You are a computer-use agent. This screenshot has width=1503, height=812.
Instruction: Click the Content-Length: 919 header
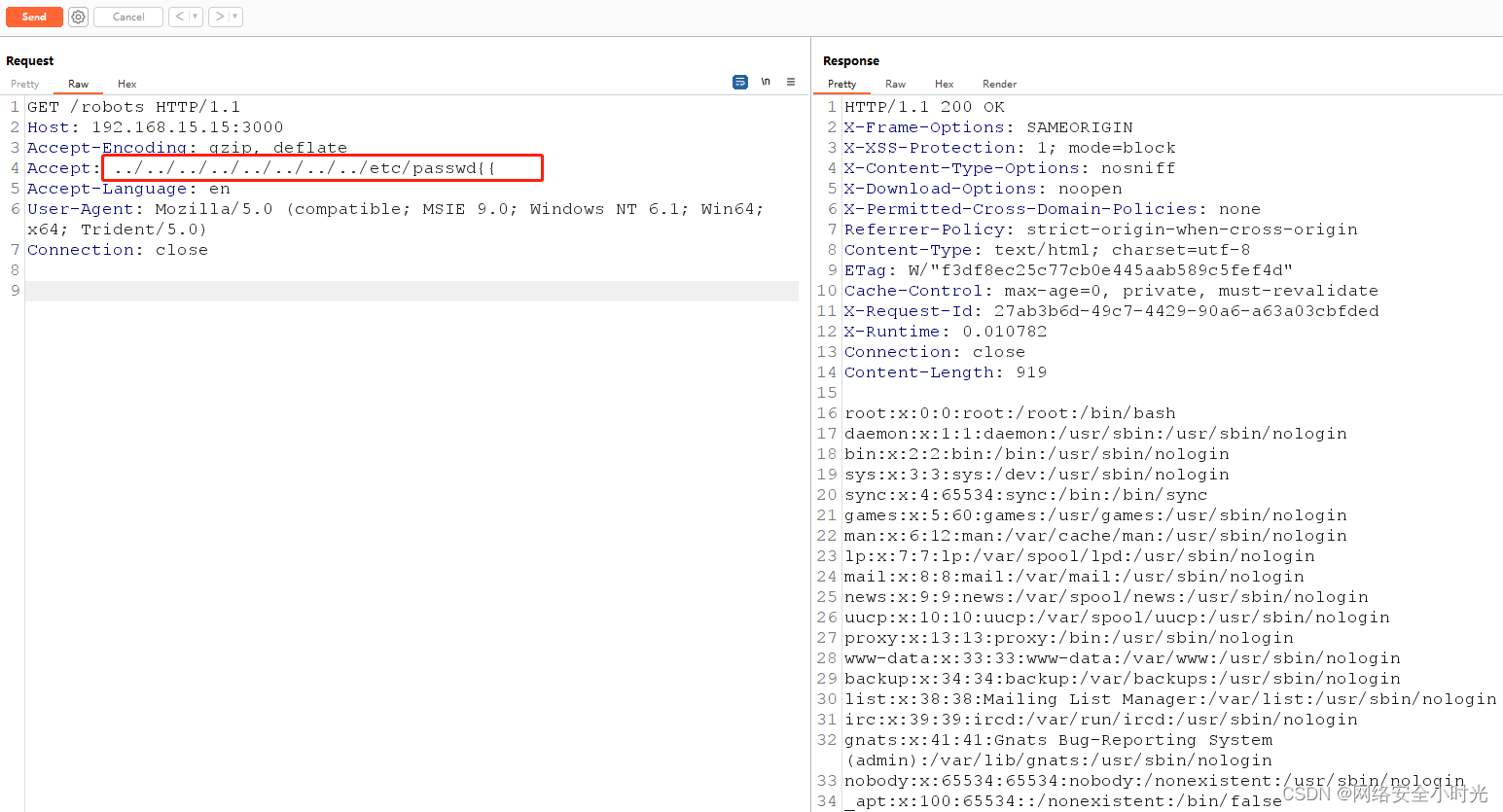946,372
